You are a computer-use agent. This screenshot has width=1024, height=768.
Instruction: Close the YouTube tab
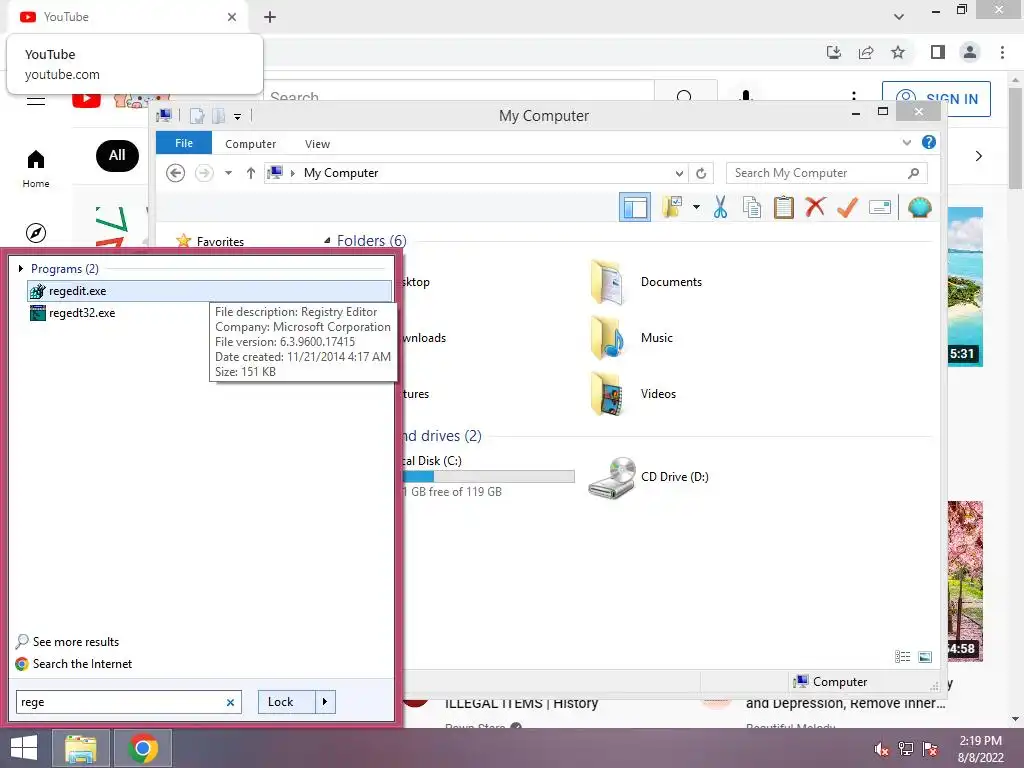(x=232, y=17)
